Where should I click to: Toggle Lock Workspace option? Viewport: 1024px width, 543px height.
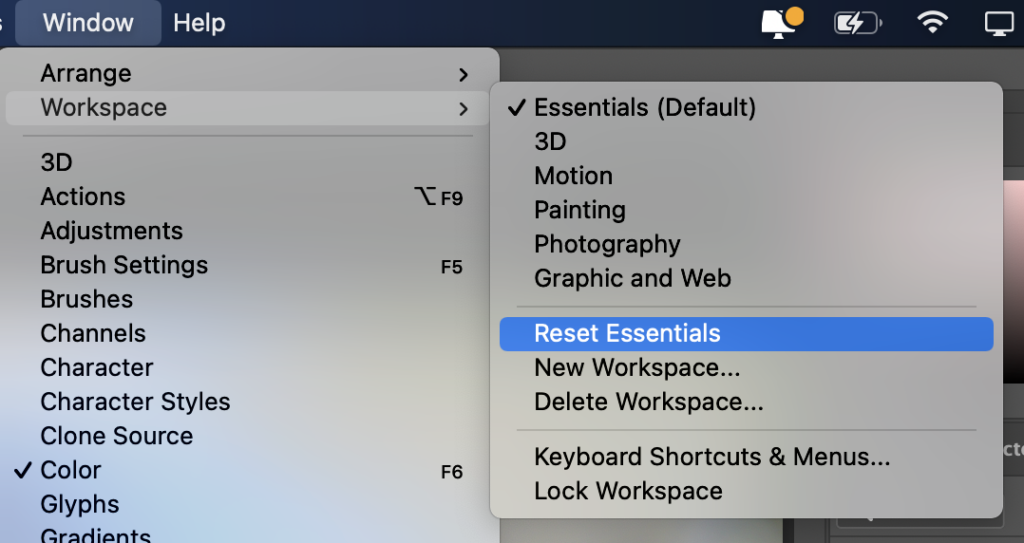(x=746, y=491)
